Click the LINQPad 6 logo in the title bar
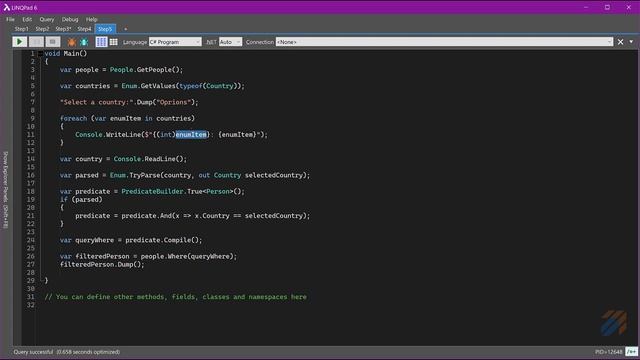Image resolution: width=640 pixels, height=360 pixels. (x=6, y=7)
